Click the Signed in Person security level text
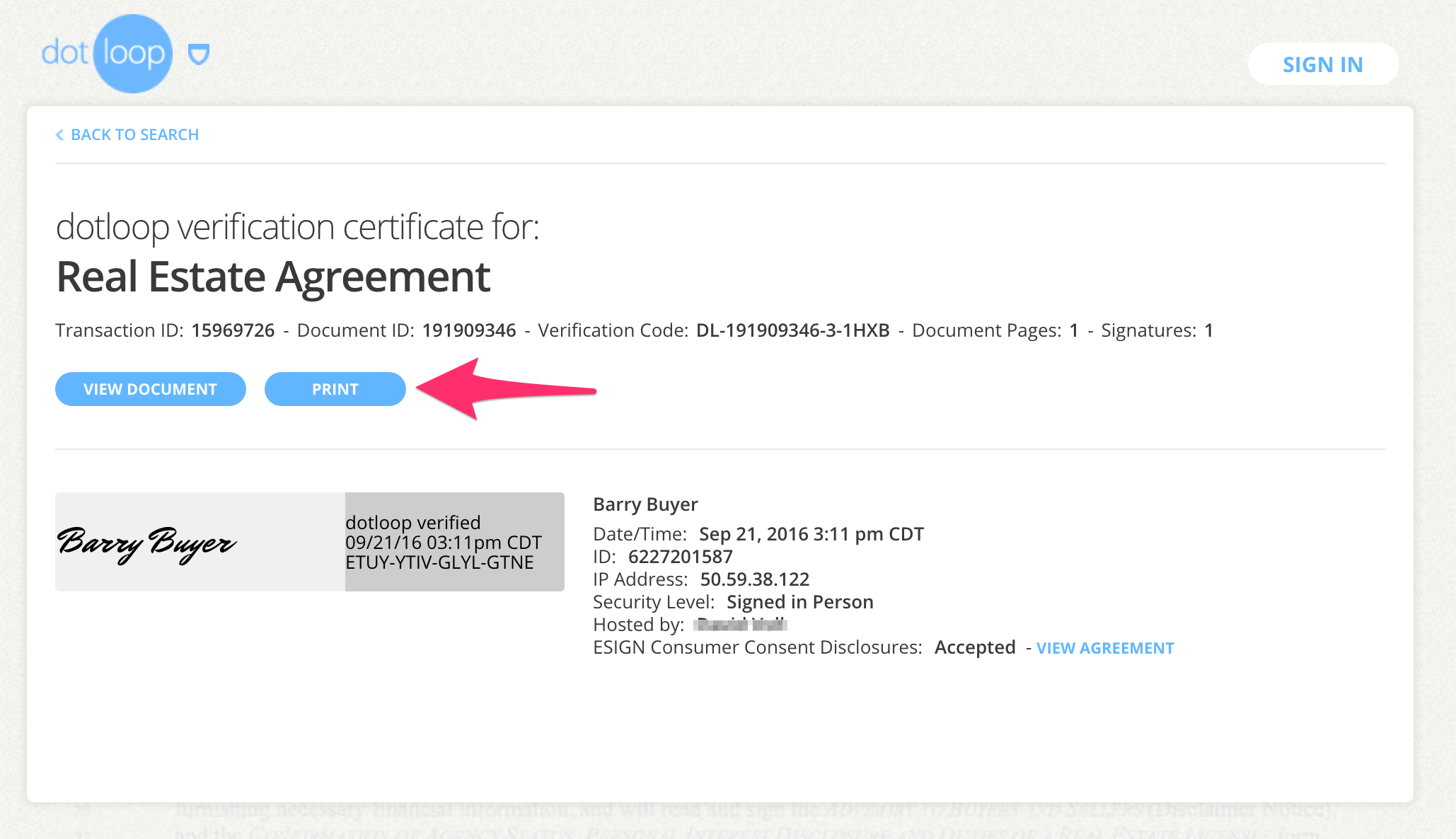This screenshot has height=839, width=1456. point(799,602)
